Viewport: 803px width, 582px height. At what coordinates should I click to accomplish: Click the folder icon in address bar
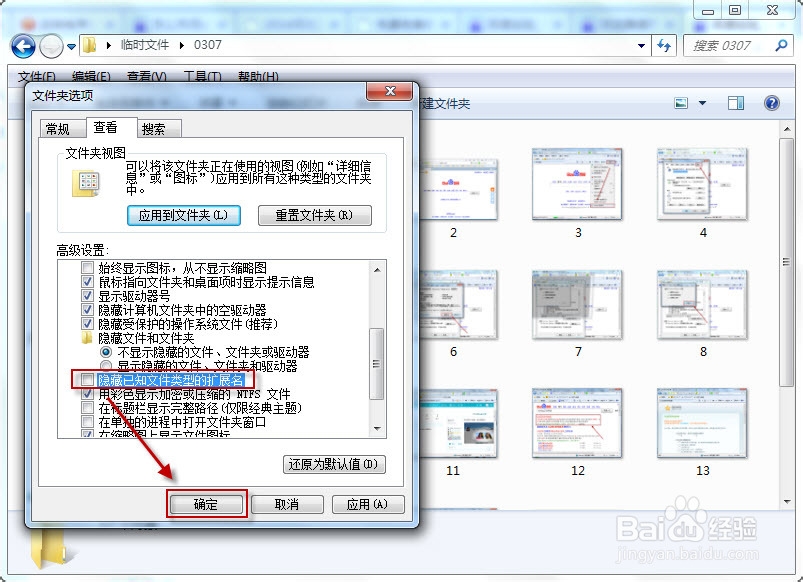pos(90,45)
